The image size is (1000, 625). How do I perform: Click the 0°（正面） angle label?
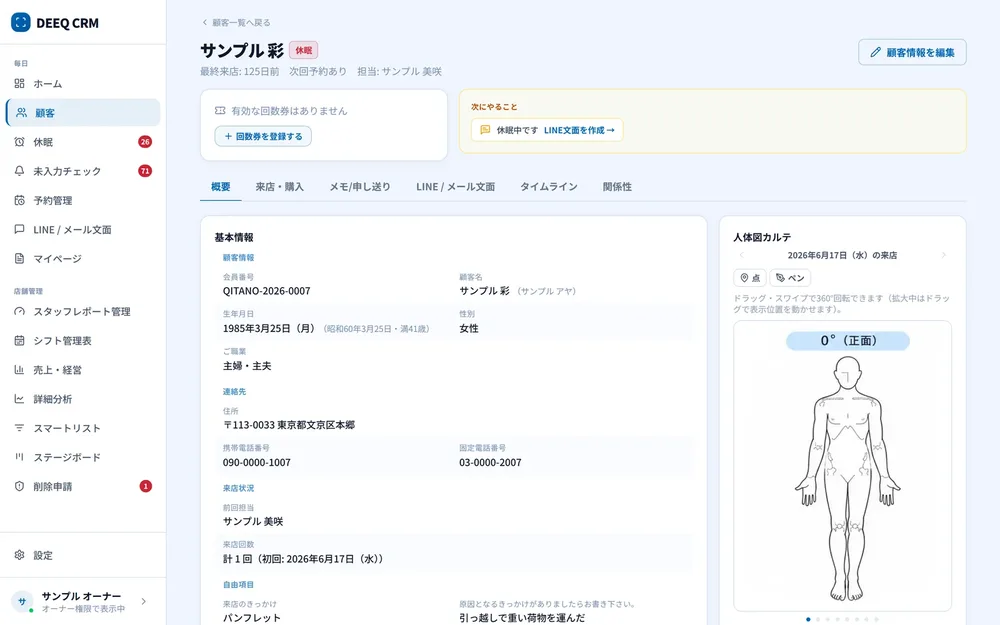pyautogui.click(x=848, y=341)
